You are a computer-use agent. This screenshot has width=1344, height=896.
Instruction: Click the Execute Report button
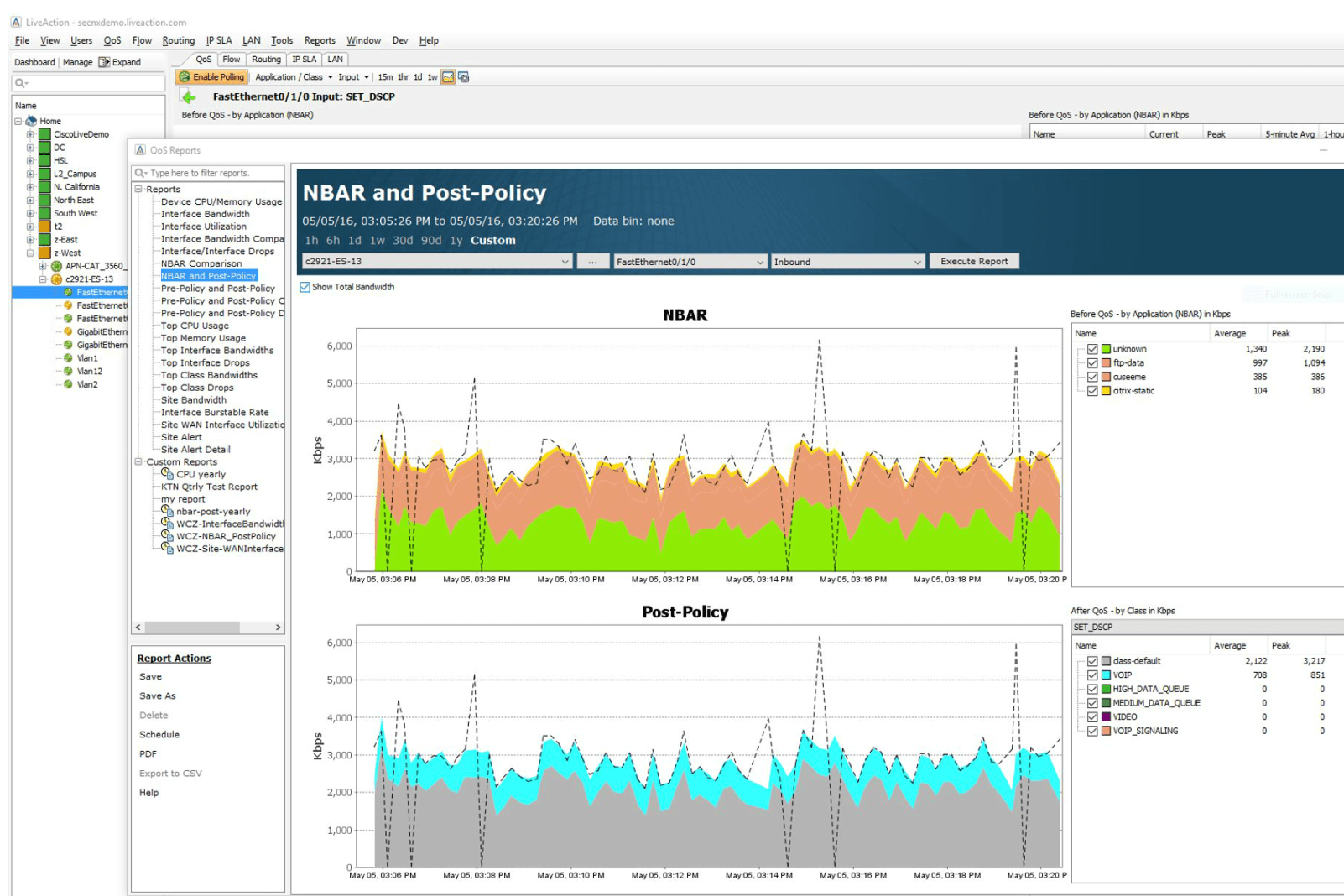tap(974, 262)
